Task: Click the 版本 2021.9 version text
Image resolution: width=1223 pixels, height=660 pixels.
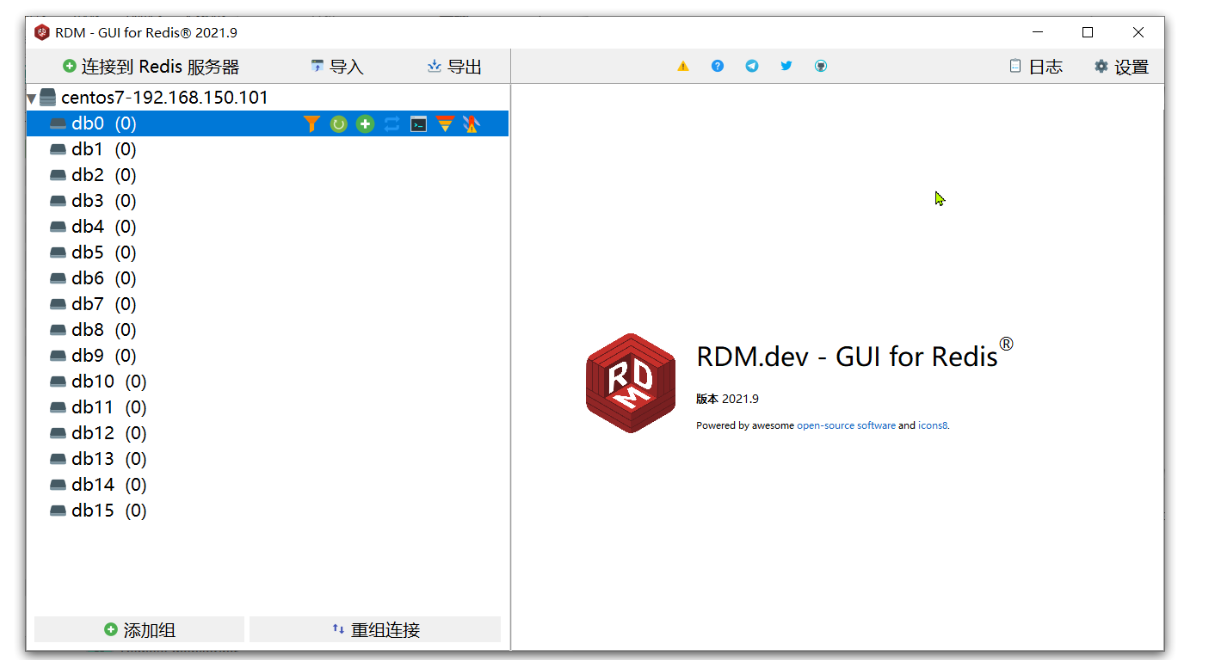Action: 727,399
